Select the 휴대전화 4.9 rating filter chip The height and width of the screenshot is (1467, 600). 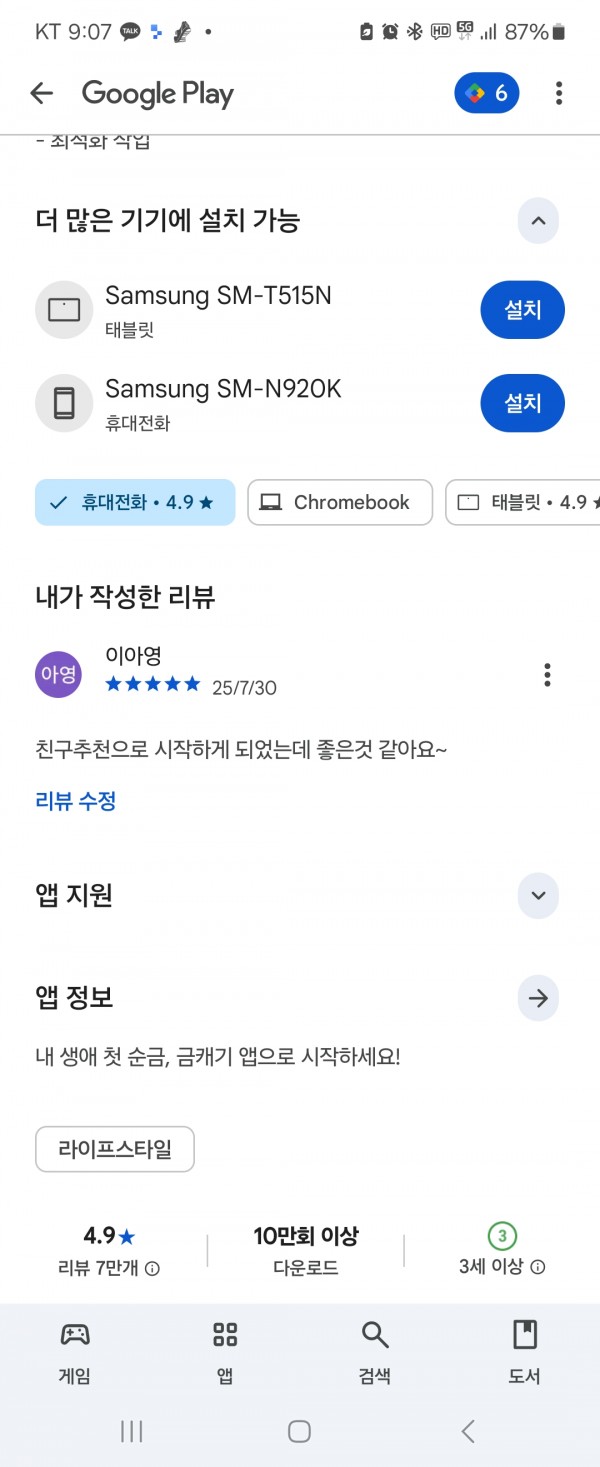pos(135,502)
